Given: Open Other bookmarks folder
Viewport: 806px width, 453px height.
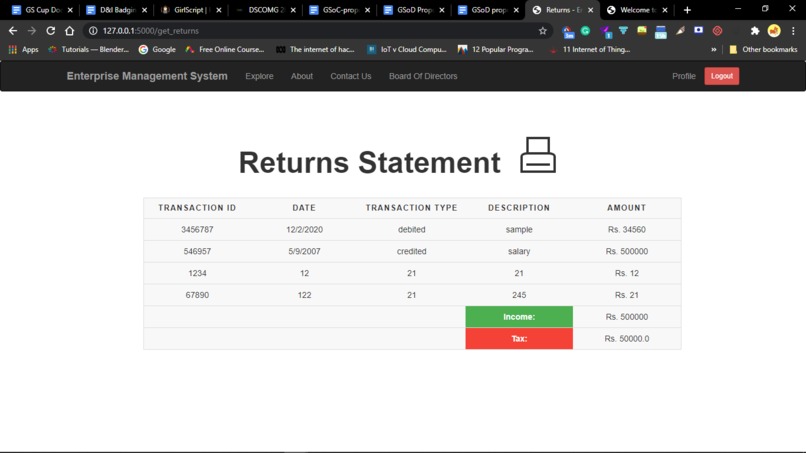Looking at the screenshot, I should [763, 49].
